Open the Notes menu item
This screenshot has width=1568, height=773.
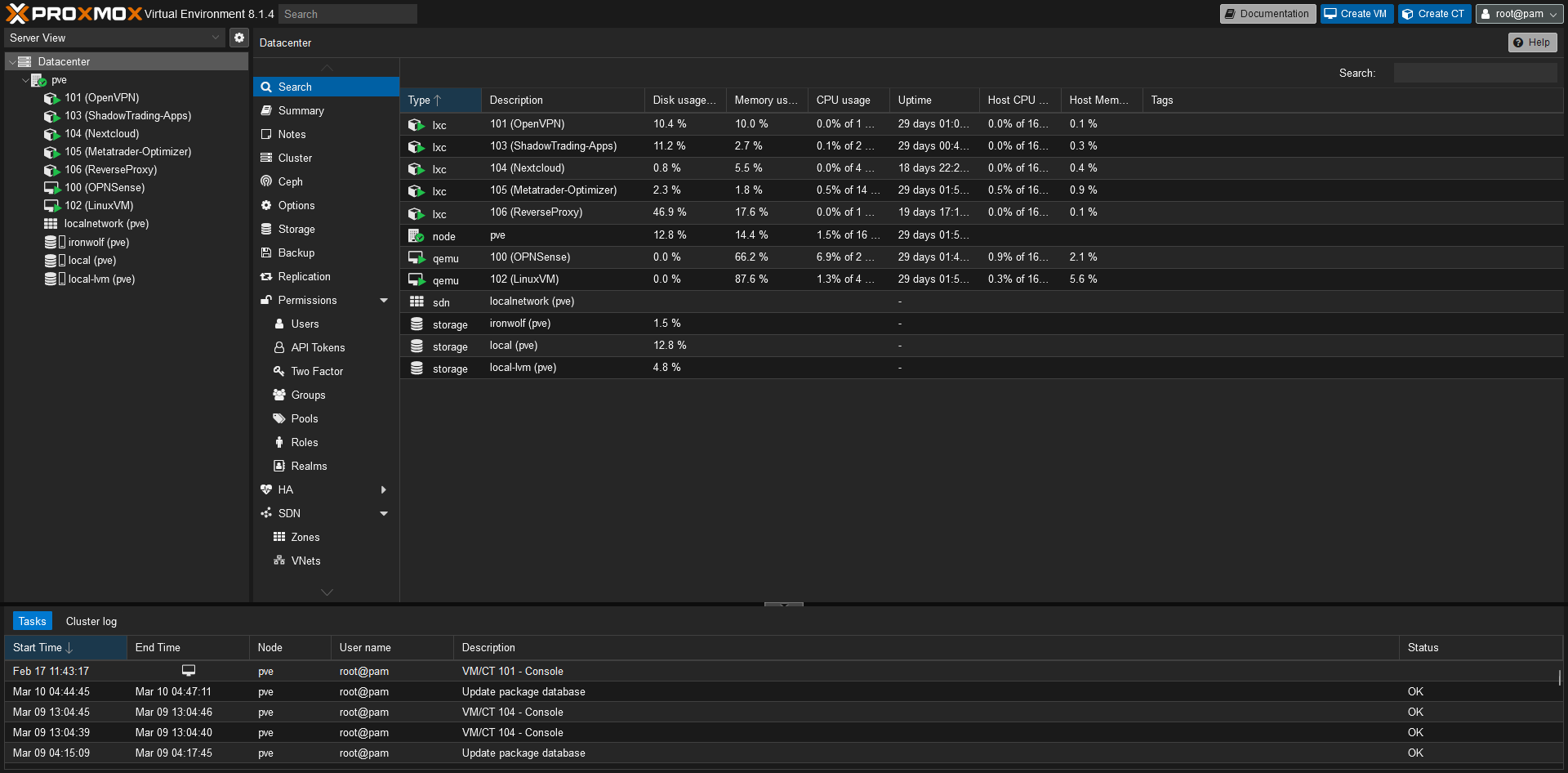[326, 134]
